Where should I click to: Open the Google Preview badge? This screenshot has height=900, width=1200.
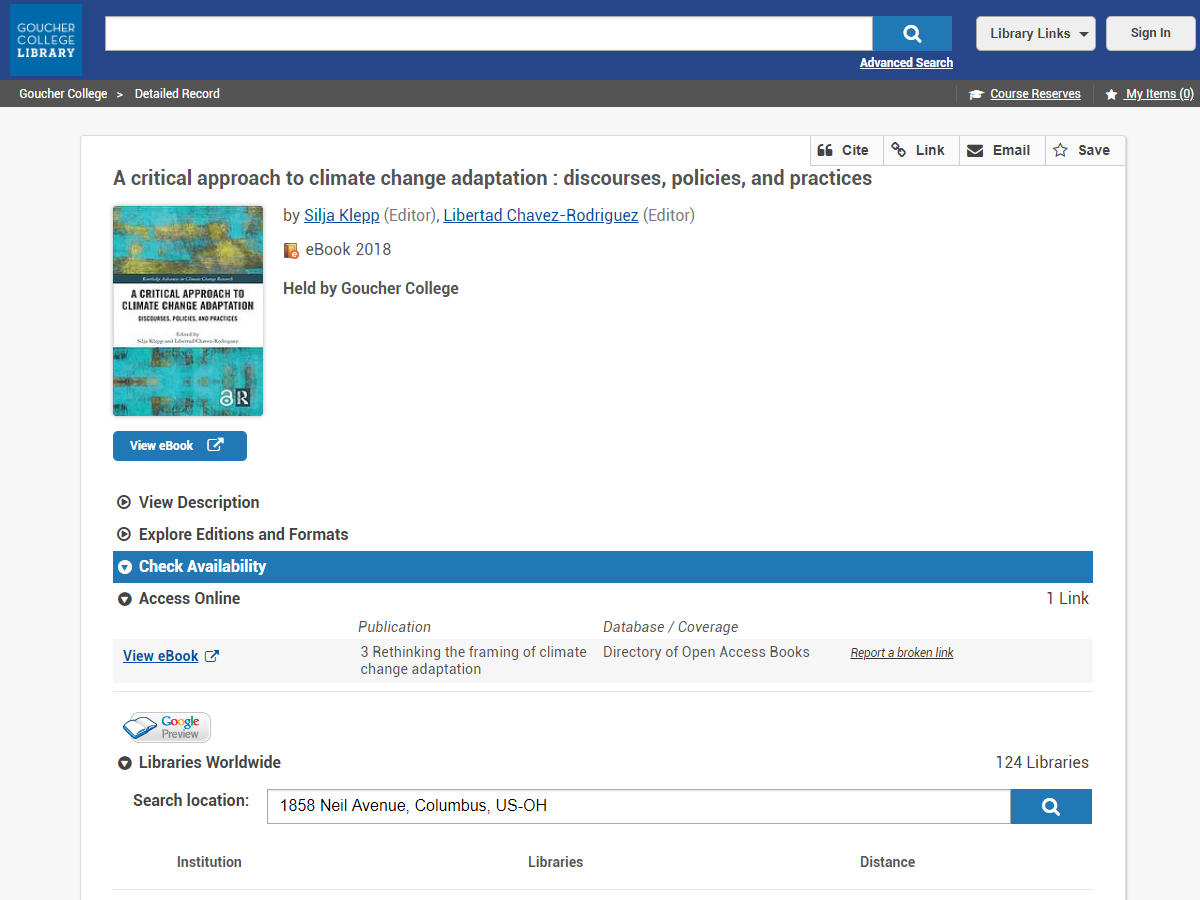click(x=167, y=727)
